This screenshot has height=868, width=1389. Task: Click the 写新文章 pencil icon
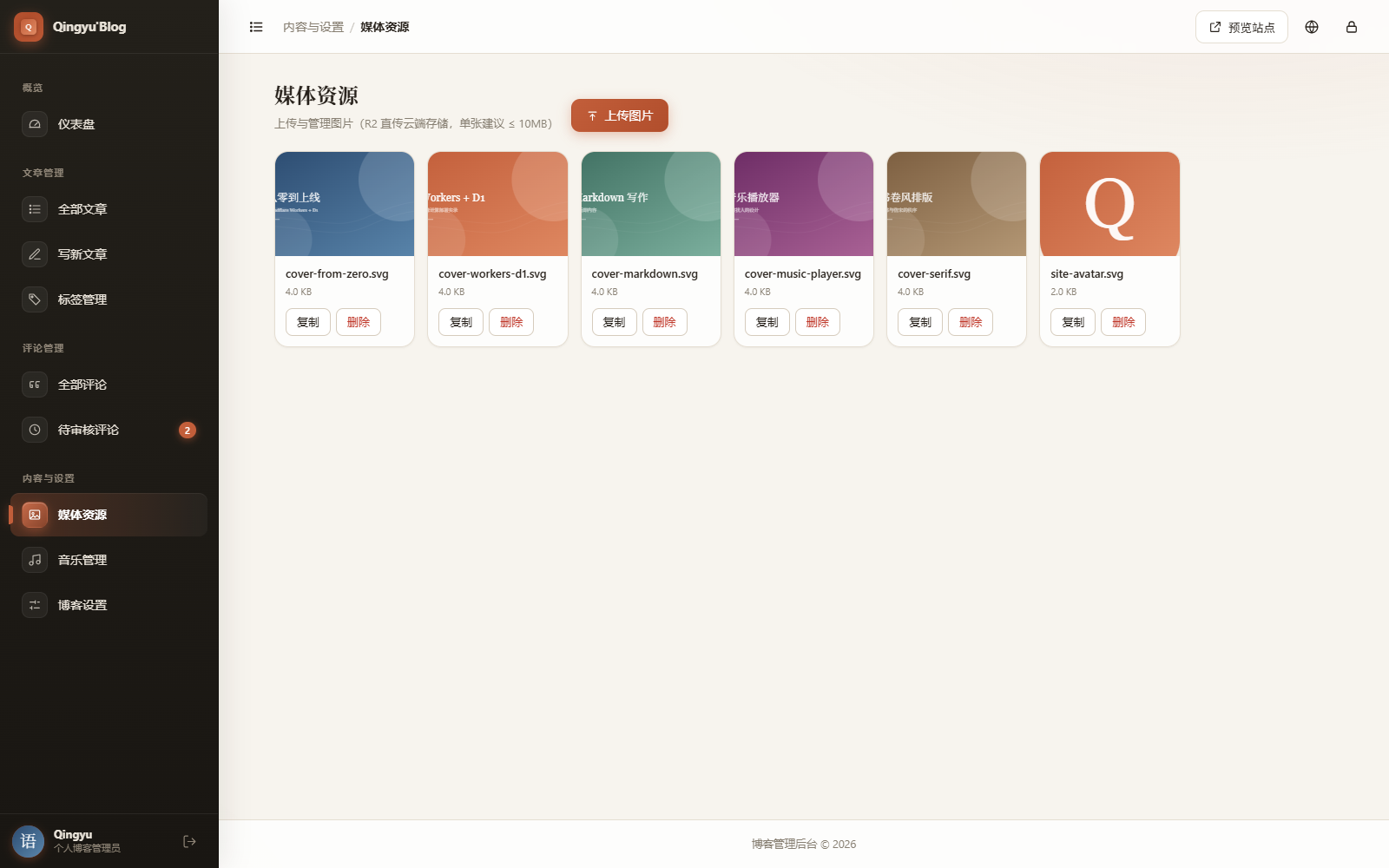tap(35, 254)
